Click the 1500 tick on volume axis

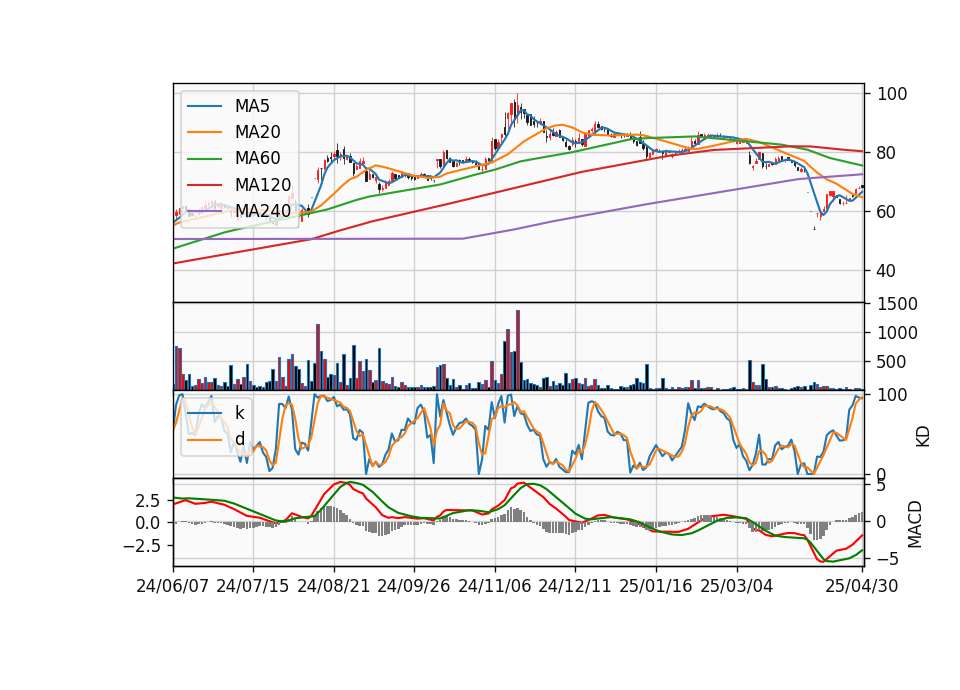click(x=897, y=304)
